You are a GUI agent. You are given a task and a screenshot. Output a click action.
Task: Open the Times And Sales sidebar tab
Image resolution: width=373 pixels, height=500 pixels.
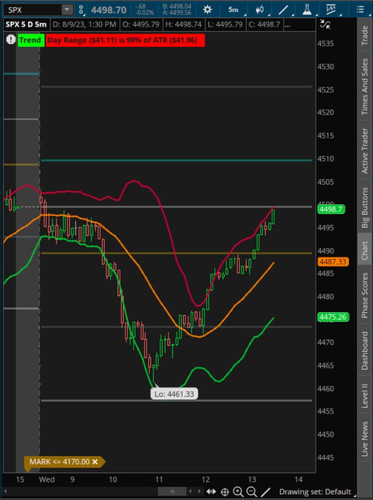tap(365, 87)
